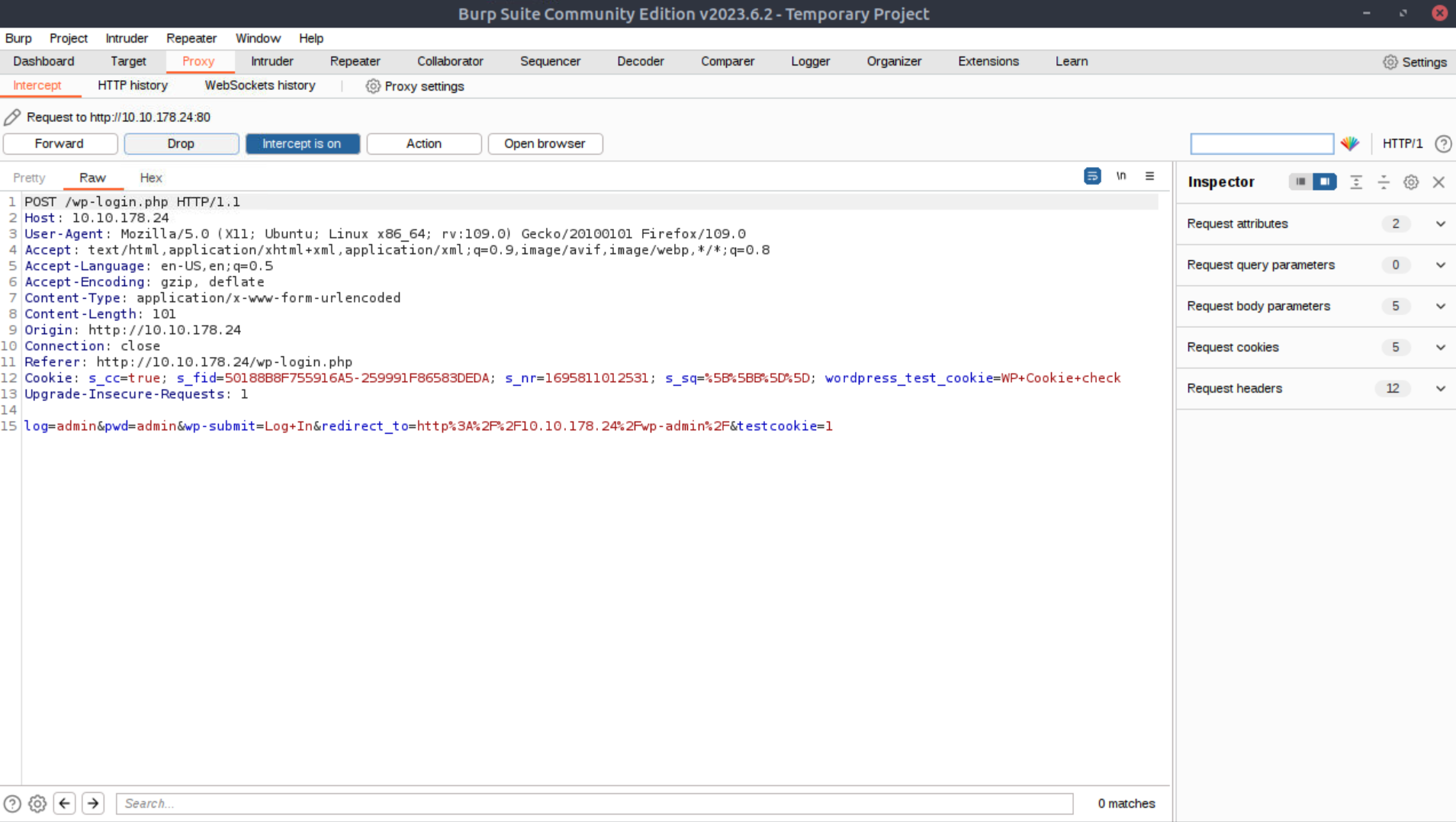Open the Settings gear in the top bar
Screen dimensions: 1456x822
click(x=1415, y=62)
